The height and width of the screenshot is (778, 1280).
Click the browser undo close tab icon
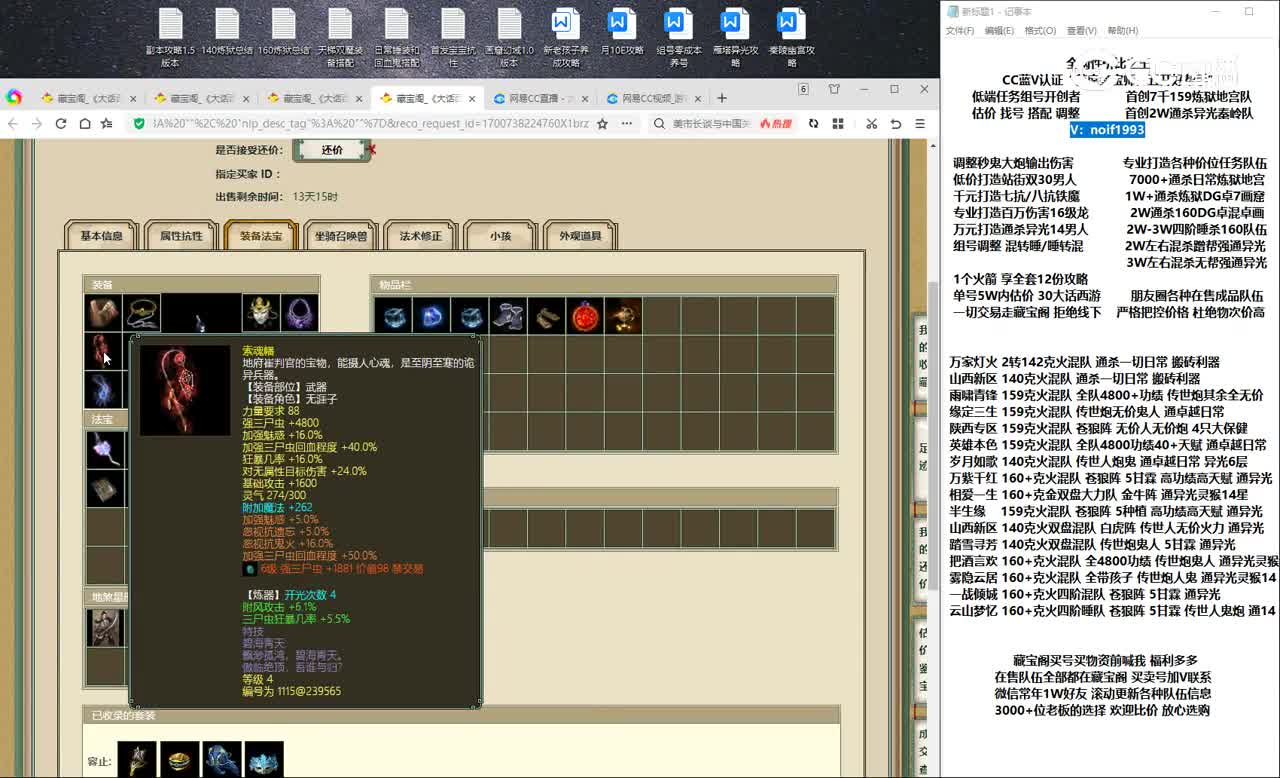coord(895,124)
